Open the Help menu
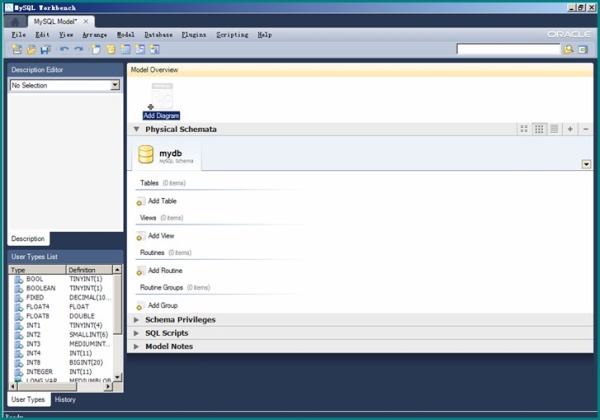Screen dimensions: 600x420 pyautogui.click(x=264, y=35)
